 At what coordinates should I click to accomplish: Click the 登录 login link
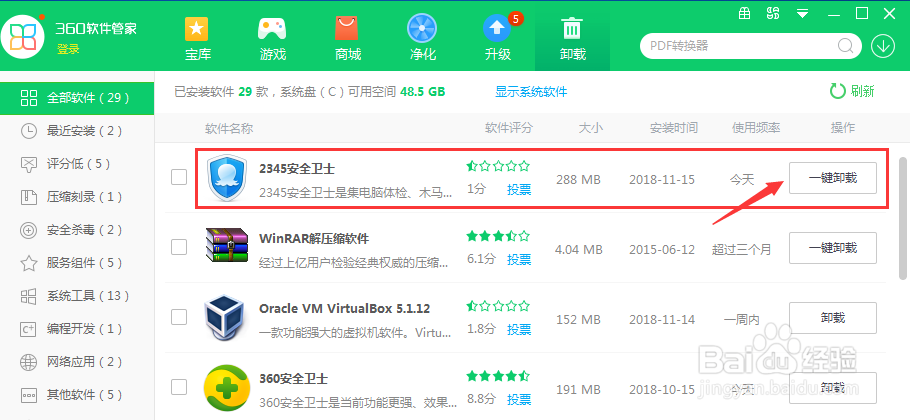click(68, 50)
